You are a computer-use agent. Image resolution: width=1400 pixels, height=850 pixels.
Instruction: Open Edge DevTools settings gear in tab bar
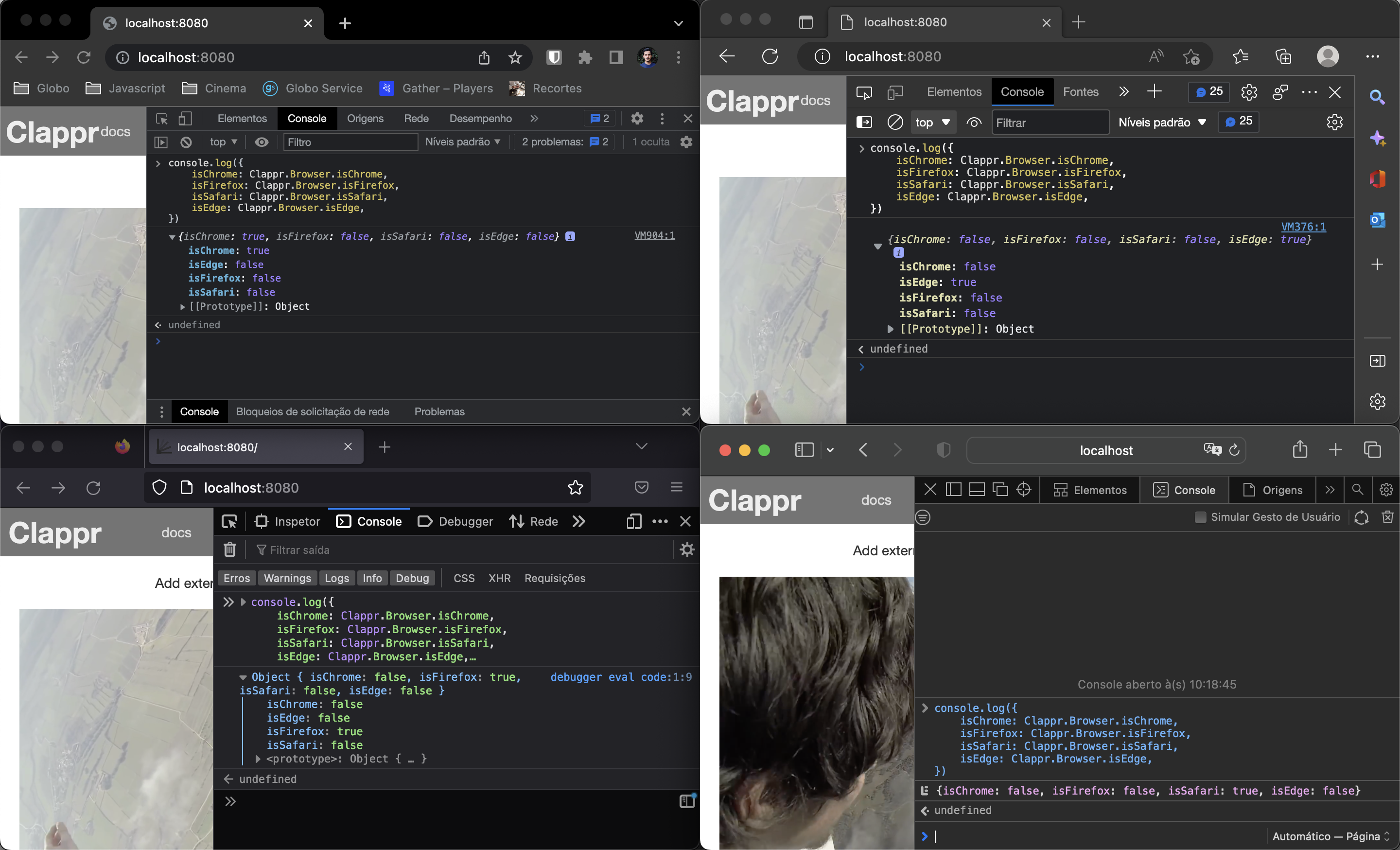pyautogui.click(x=1249, y=92)
